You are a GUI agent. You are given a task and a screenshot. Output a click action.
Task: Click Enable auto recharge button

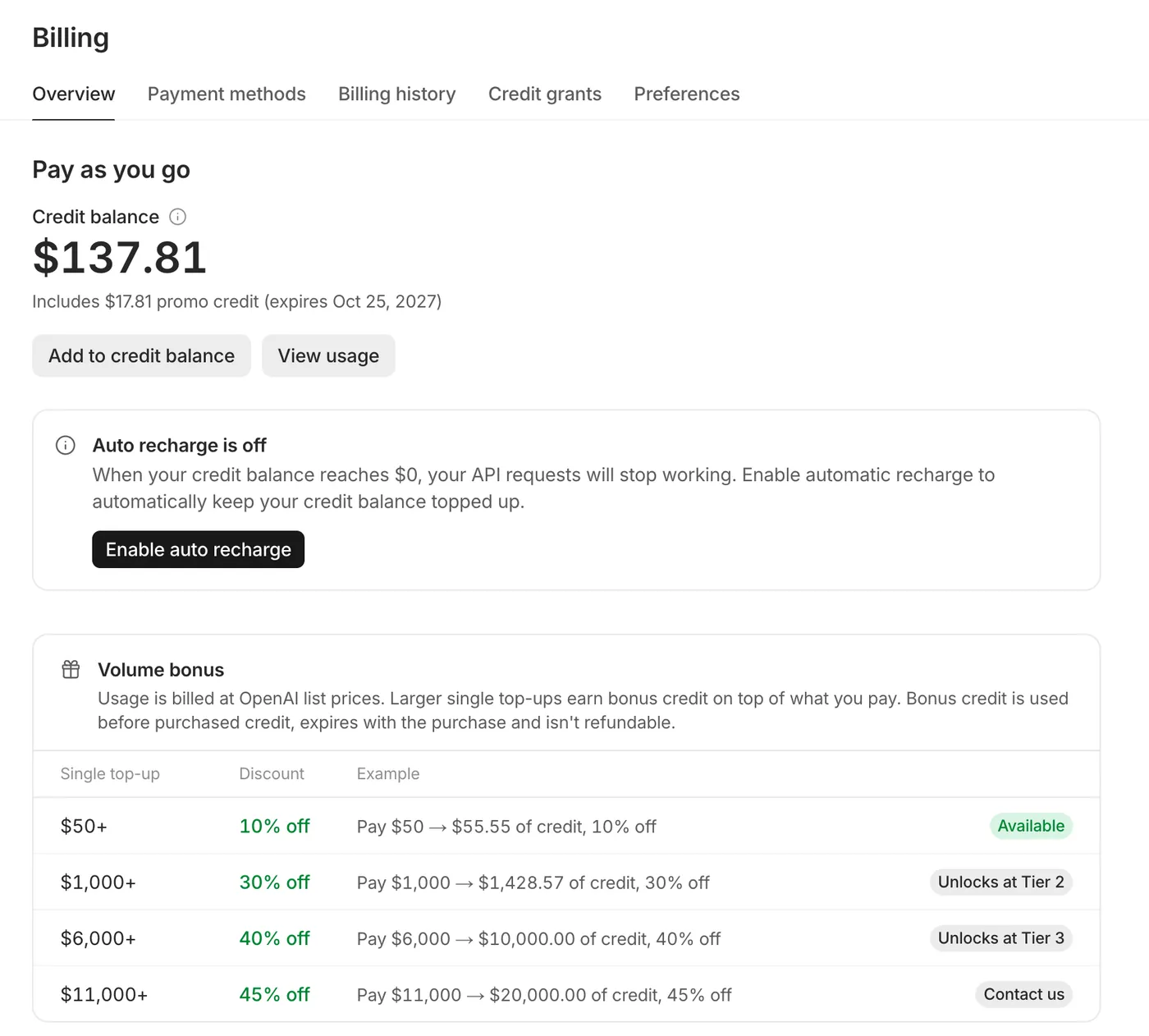click(198, 549)
